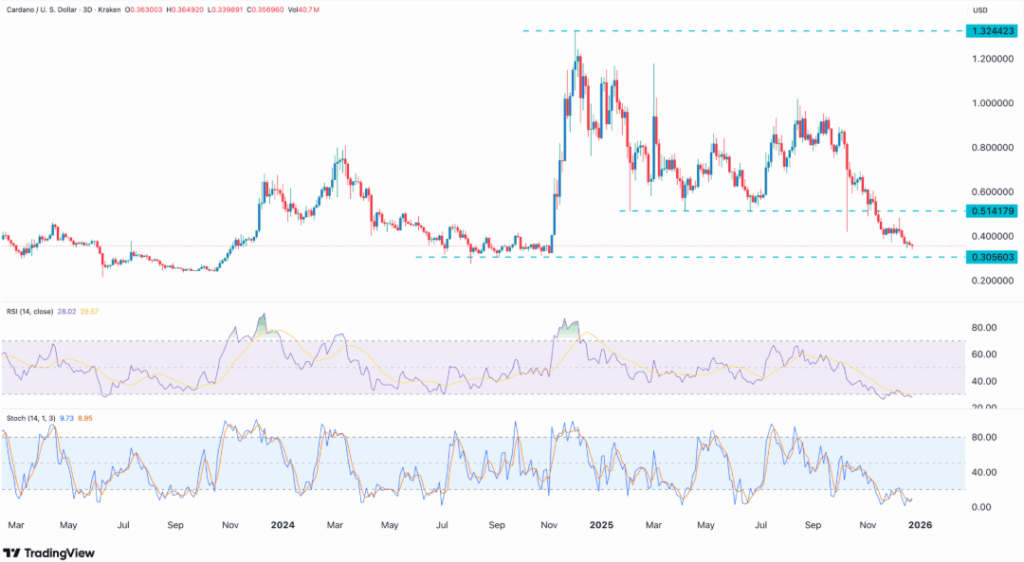Click the 0.514179 price level label
This screenshot has width=1024, height=562.
pyautogui.click(x=992, y=211)
